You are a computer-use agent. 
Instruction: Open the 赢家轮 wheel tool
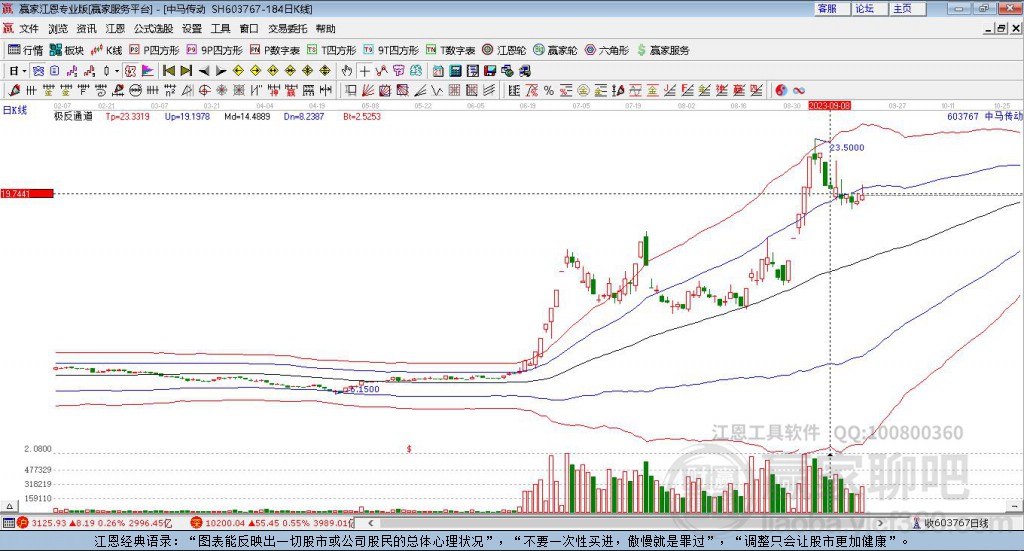pos(555,50)
